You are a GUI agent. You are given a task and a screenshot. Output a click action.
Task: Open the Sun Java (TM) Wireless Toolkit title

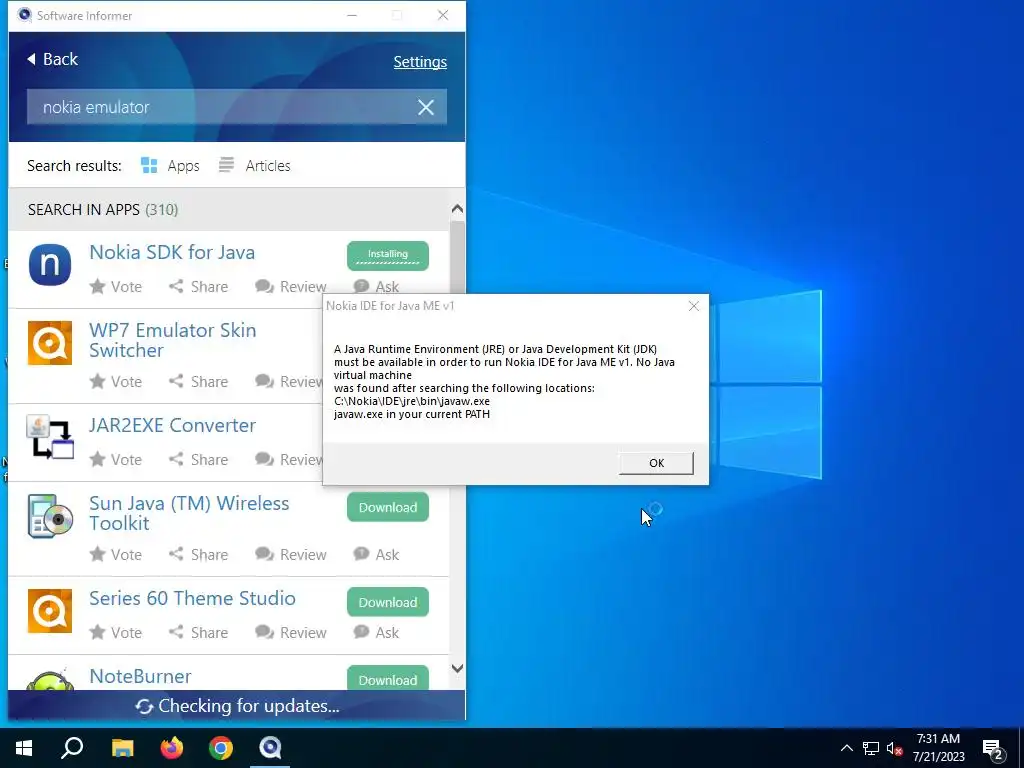(x=189, y=513)
